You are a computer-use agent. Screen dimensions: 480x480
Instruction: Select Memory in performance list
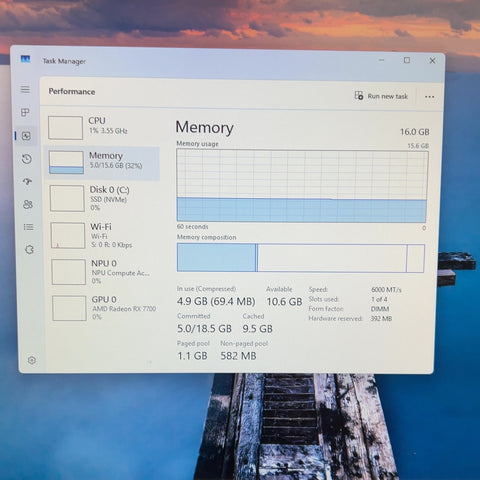(x=103, y=163)
